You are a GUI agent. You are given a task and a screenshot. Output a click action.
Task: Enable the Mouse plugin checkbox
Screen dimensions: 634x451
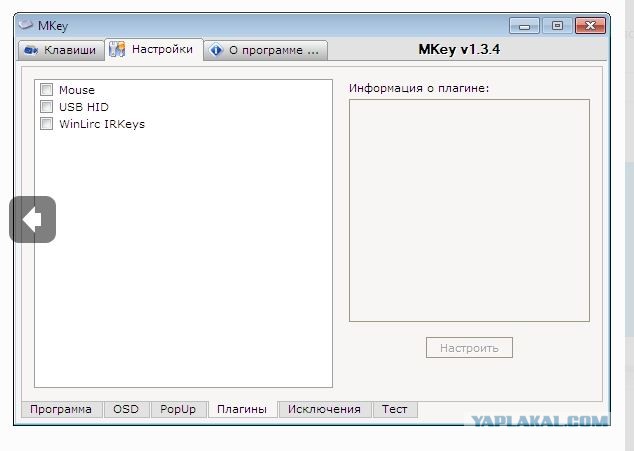(x=46, y=89)
